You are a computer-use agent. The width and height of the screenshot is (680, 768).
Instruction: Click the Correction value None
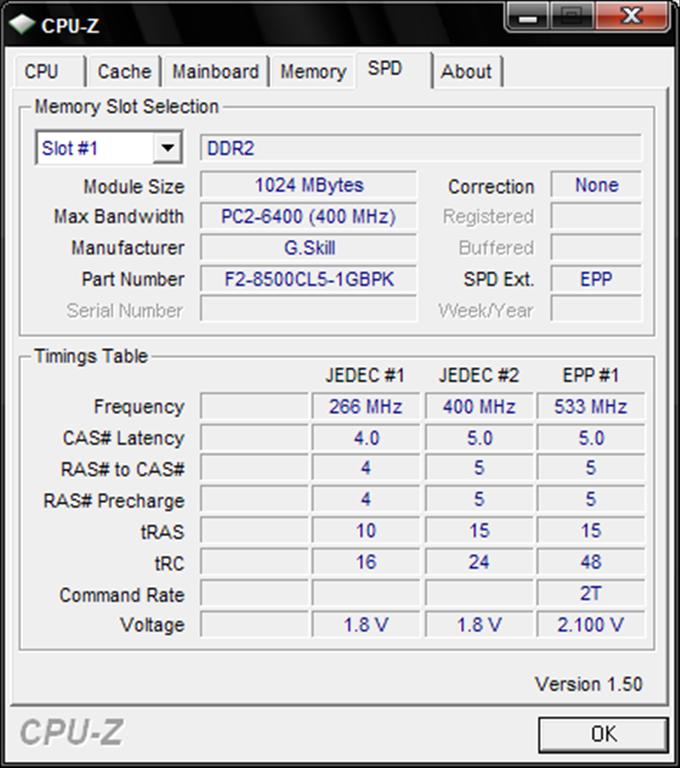pyautogui.click(x=596, y=185)
